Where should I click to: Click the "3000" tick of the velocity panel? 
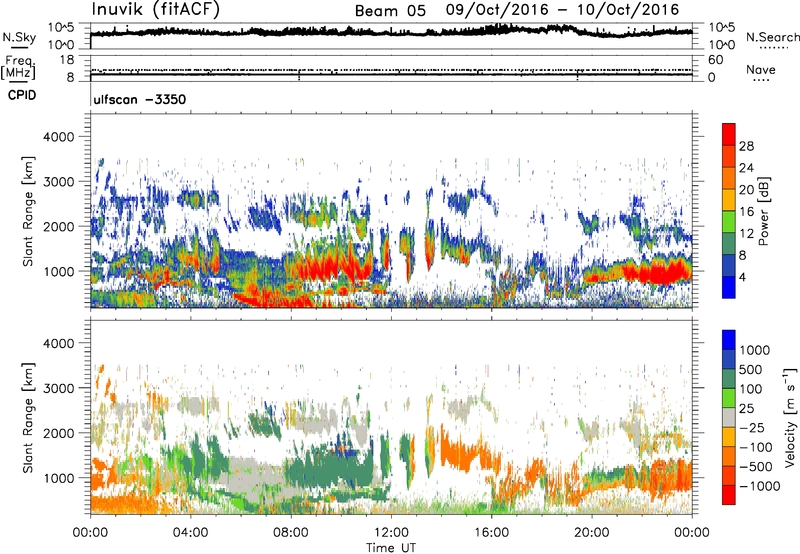(57, 388)
